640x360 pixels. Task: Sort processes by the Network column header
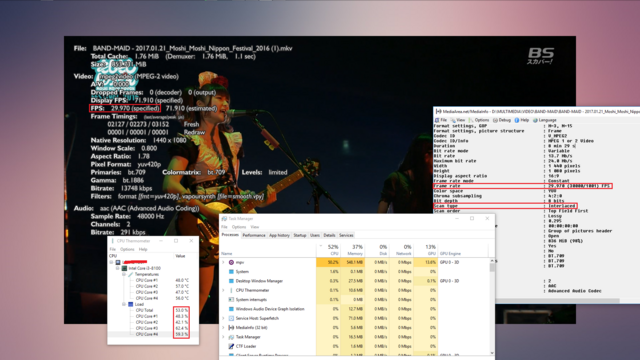pos(401,250)
